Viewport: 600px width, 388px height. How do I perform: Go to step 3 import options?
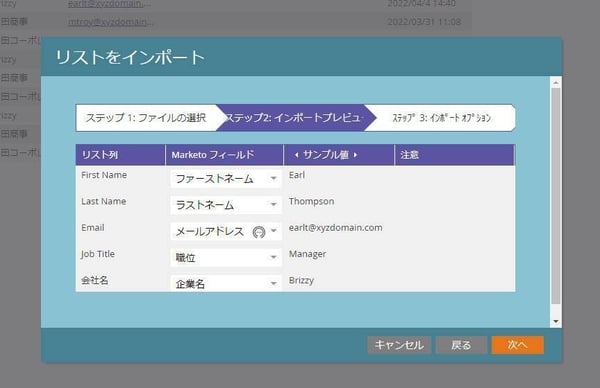[442, 118]
